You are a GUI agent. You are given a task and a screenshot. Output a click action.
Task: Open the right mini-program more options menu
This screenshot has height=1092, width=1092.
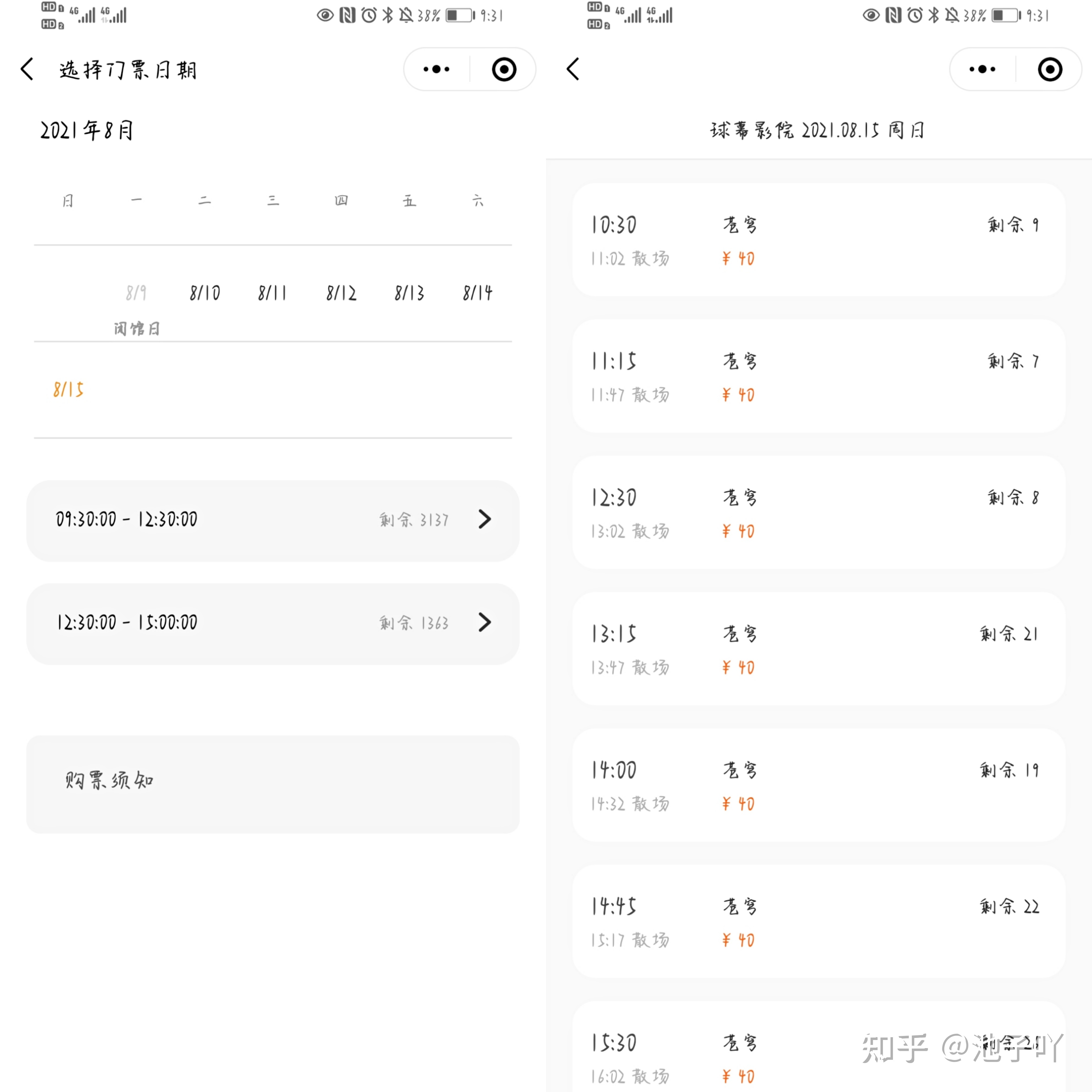(982, 70)
